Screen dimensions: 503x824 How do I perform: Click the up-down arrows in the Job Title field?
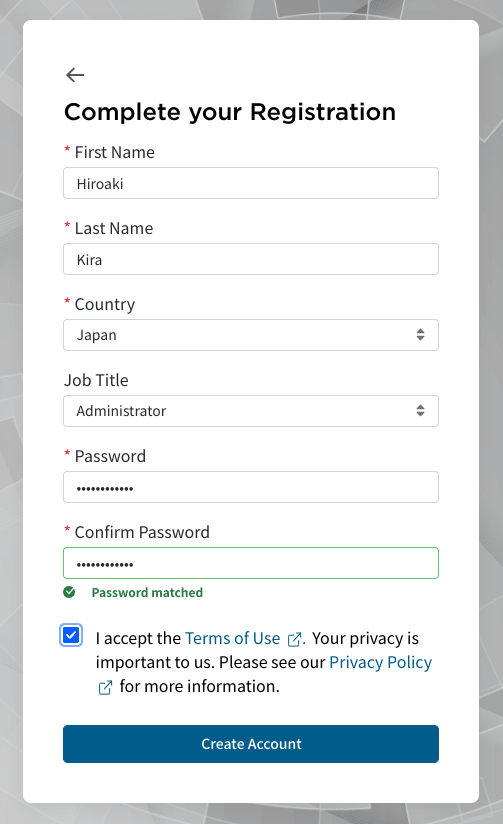(x=420, y=411)
